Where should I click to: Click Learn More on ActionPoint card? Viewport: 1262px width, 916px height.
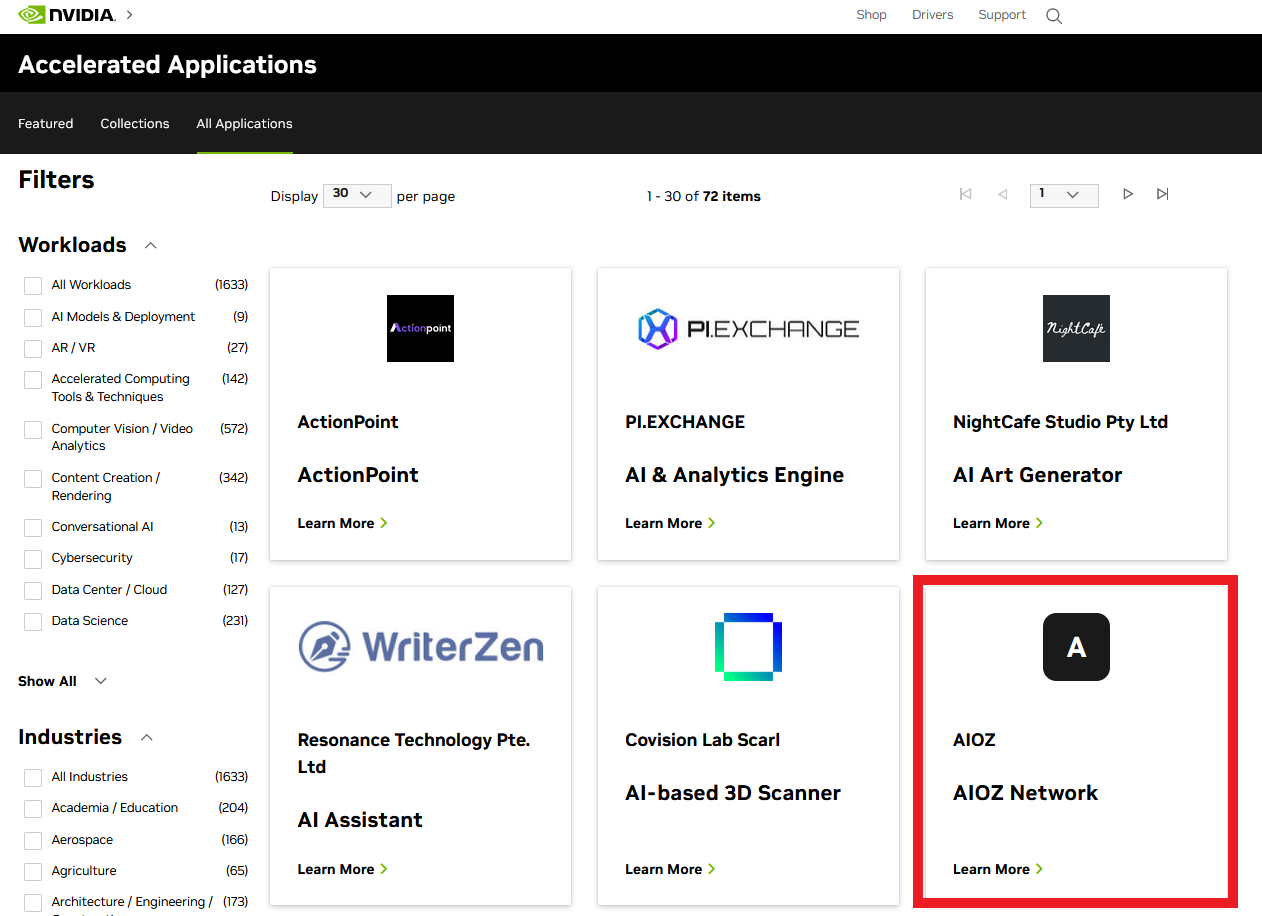click(x=343, y=523)
